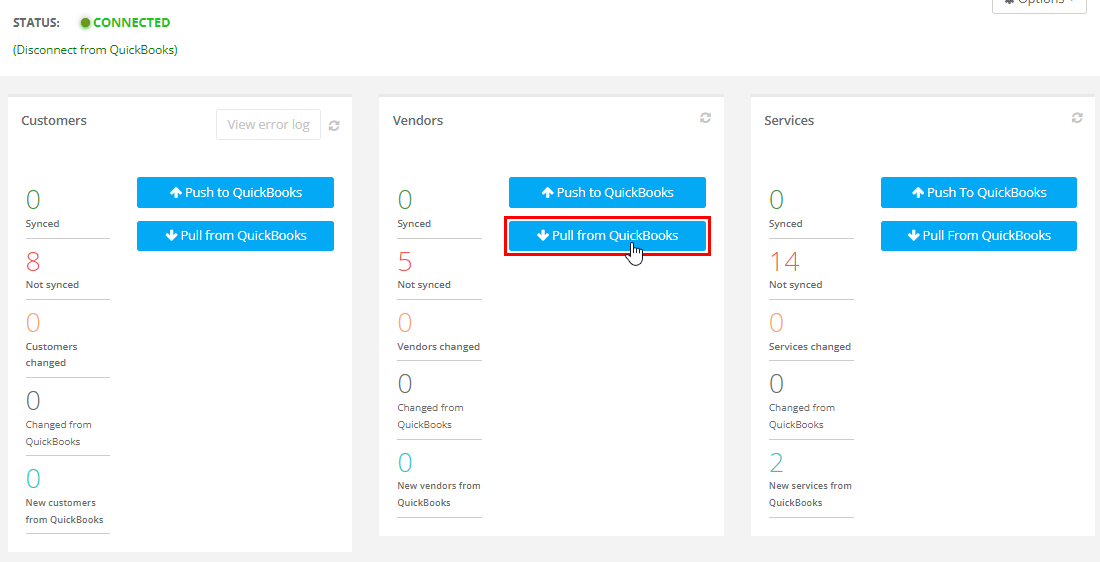Push Services to QuickBooks
1100x562 pixels.
pos(979,192)
